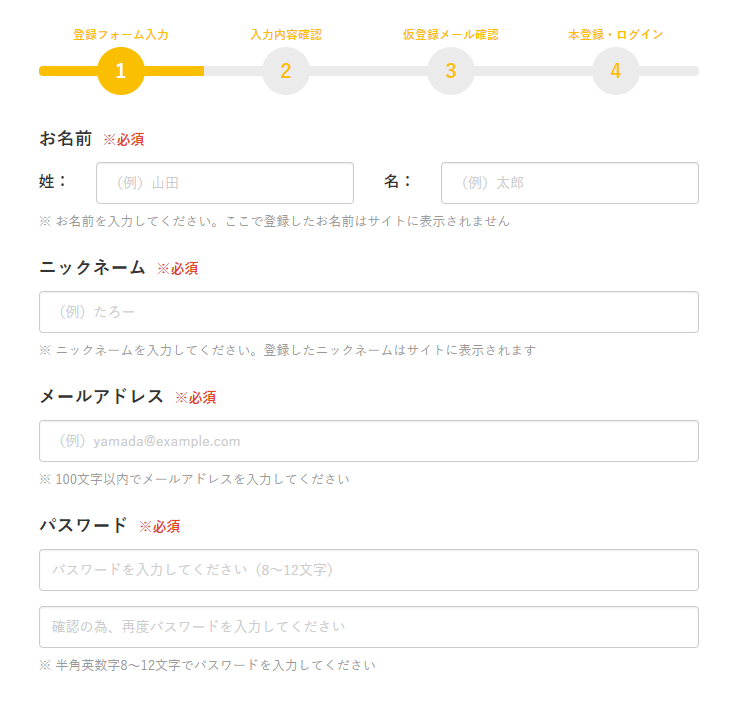Click the メールアドレス section heading
Screen dimensions: 737x701
(x=101, y=396)
